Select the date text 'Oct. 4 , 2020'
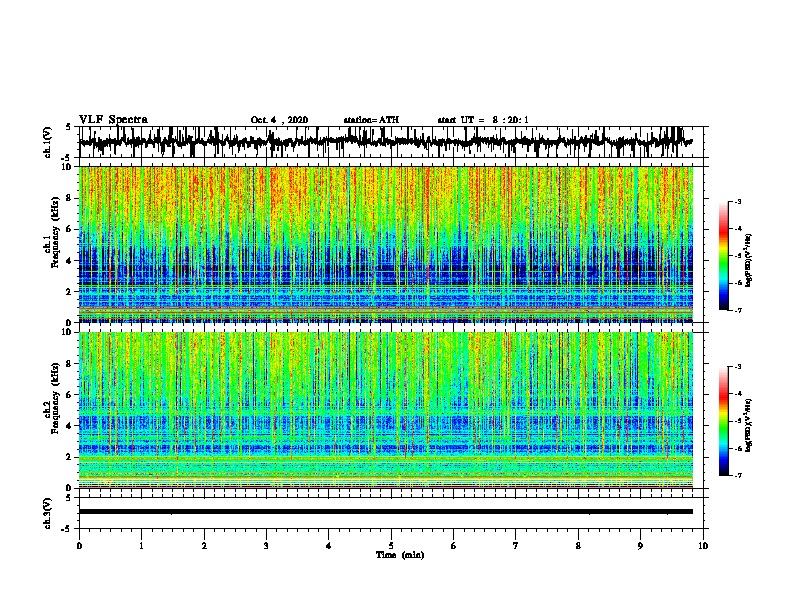Viewport: 792px width, 612px height. coord(279,120)
